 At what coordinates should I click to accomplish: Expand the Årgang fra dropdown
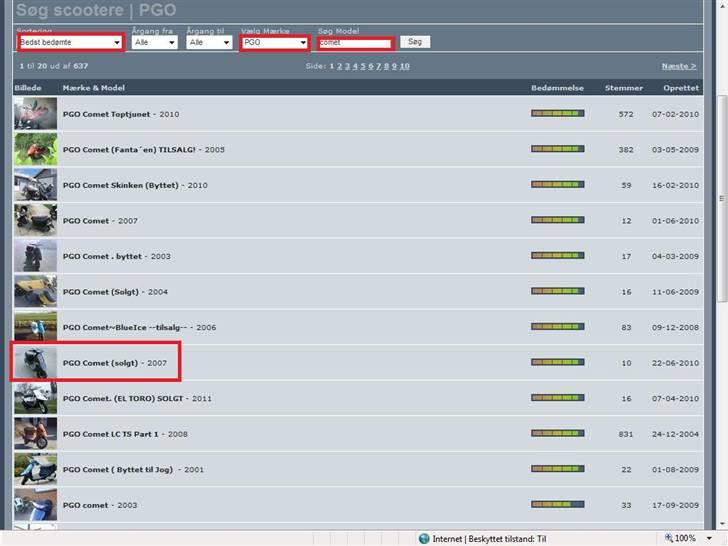155,43
